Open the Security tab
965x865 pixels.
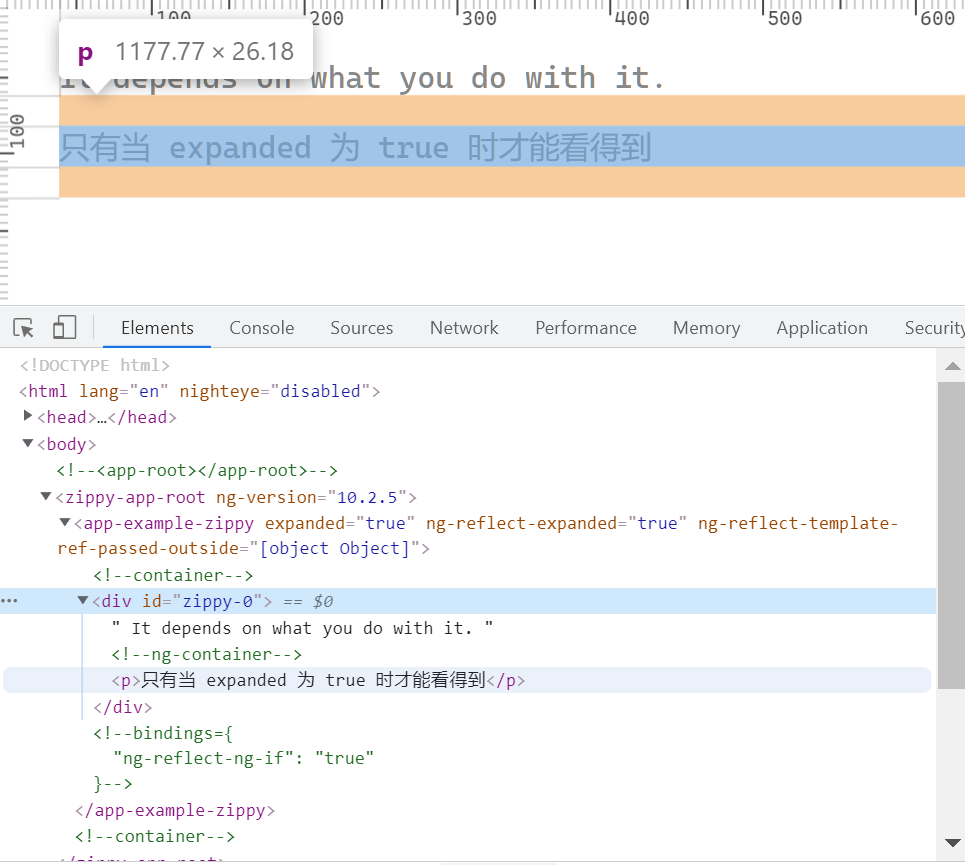pos(934,328)
